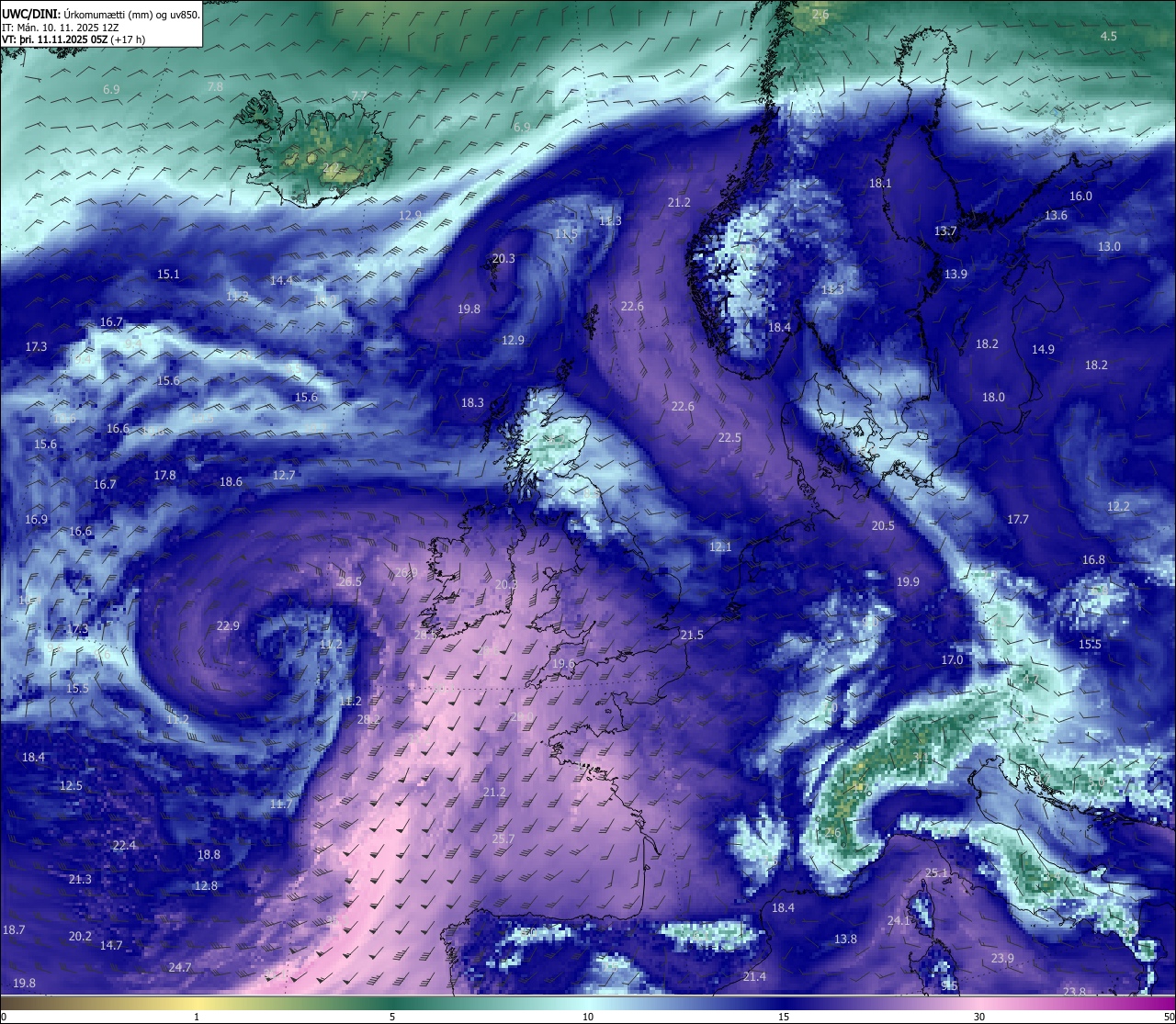
Task: Click the 14.9 value label
Action: [x=1043, y=349]
